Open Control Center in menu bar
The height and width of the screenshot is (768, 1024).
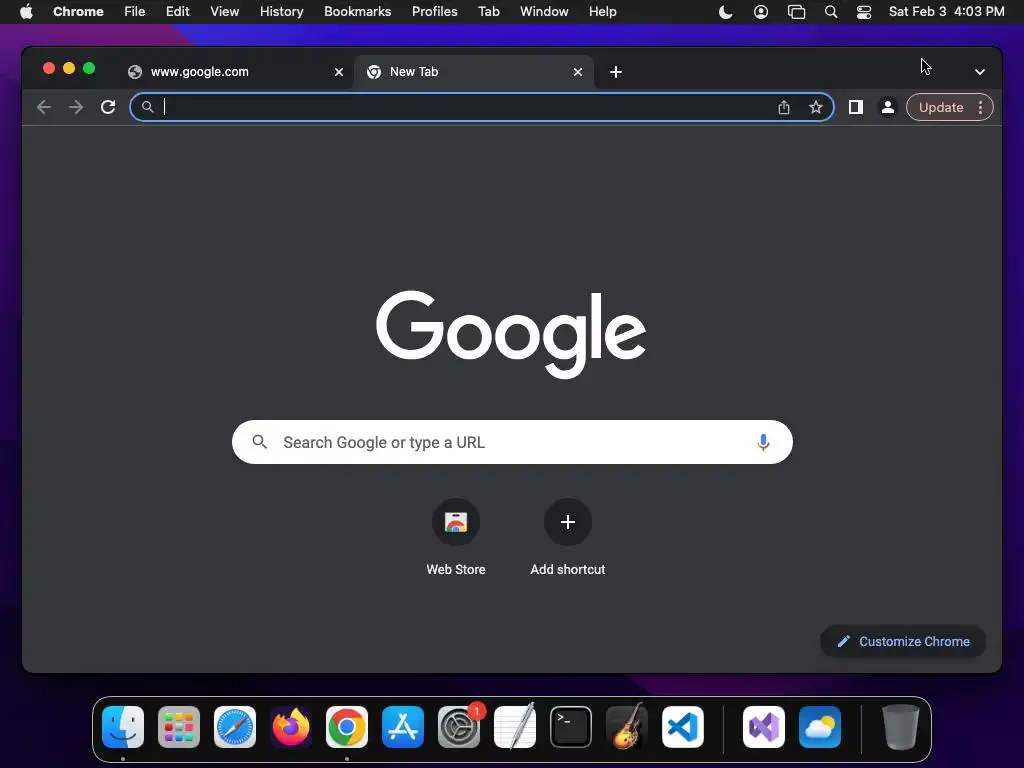click(863, 12)
